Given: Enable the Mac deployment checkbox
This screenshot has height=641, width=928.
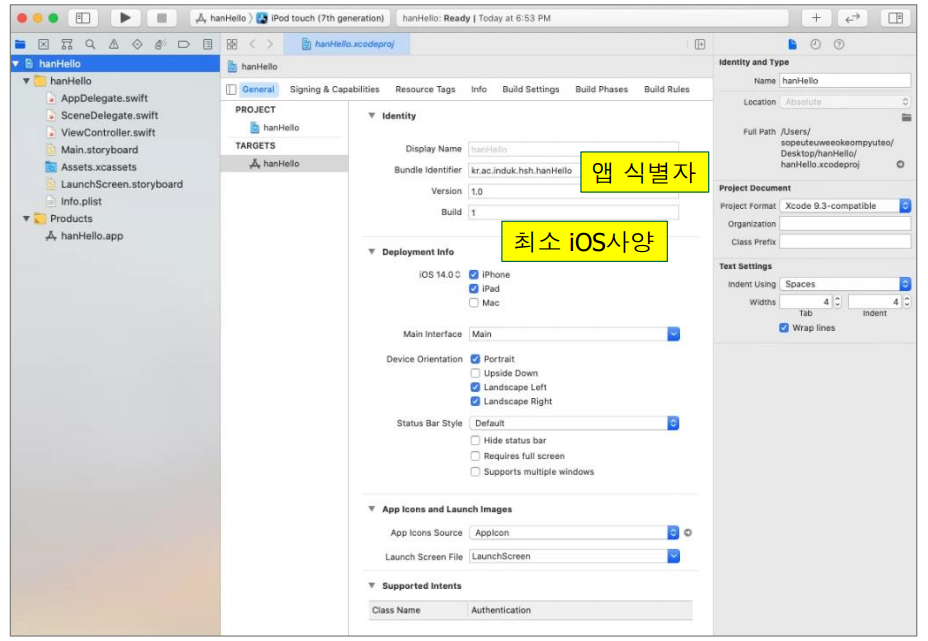Looking at the screenshot, I should (x=473, y=303).
